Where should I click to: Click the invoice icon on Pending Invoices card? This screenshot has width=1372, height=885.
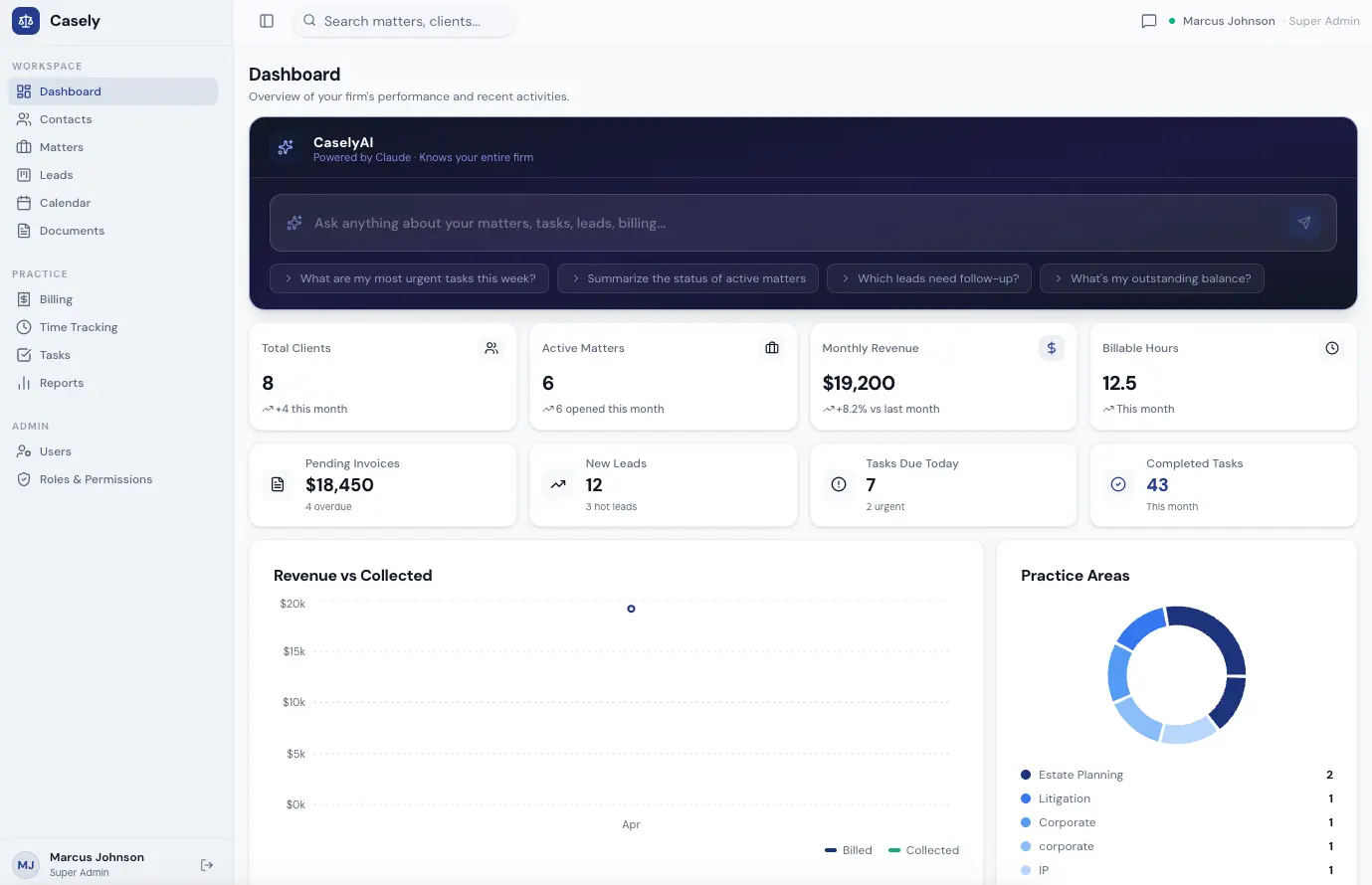[x=278, y=484]
